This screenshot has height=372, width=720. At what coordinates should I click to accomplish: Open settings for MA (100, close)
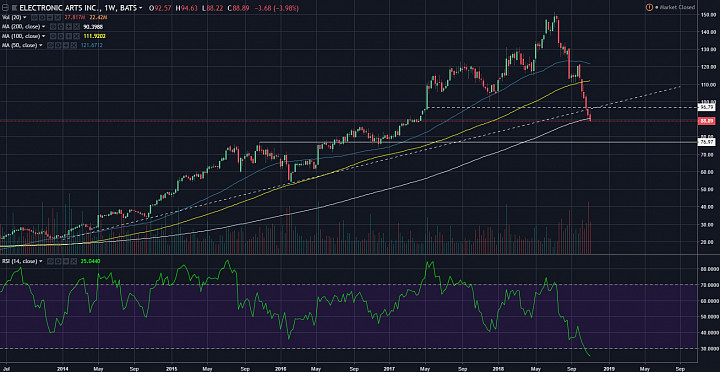[x=61, y=36]
